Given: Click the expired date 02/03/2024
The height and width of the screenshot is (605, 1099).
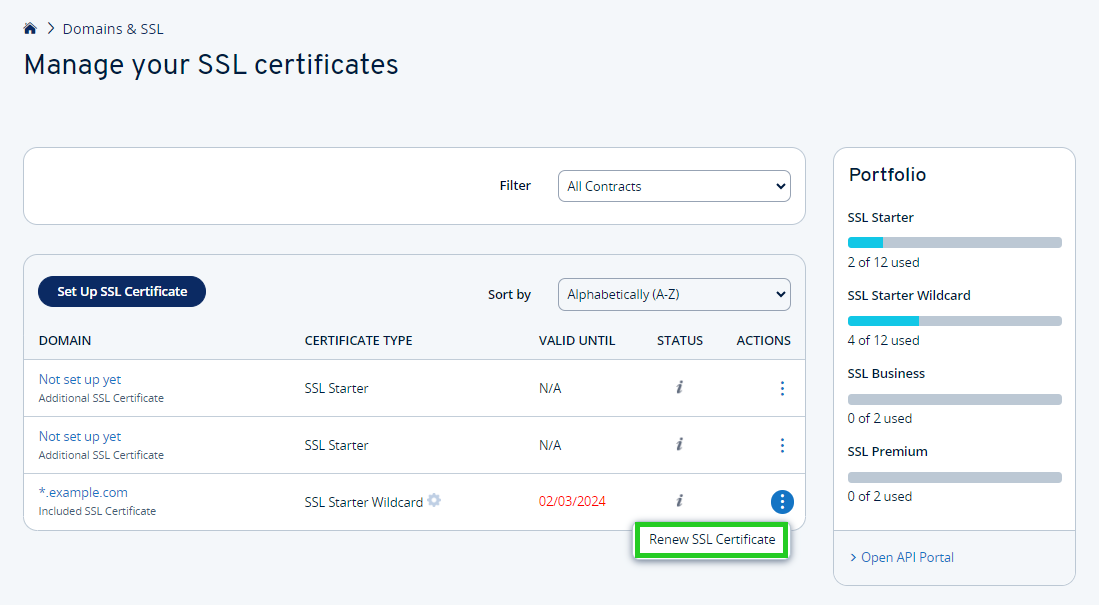Looking at the screenshot, I should [572, 501].
